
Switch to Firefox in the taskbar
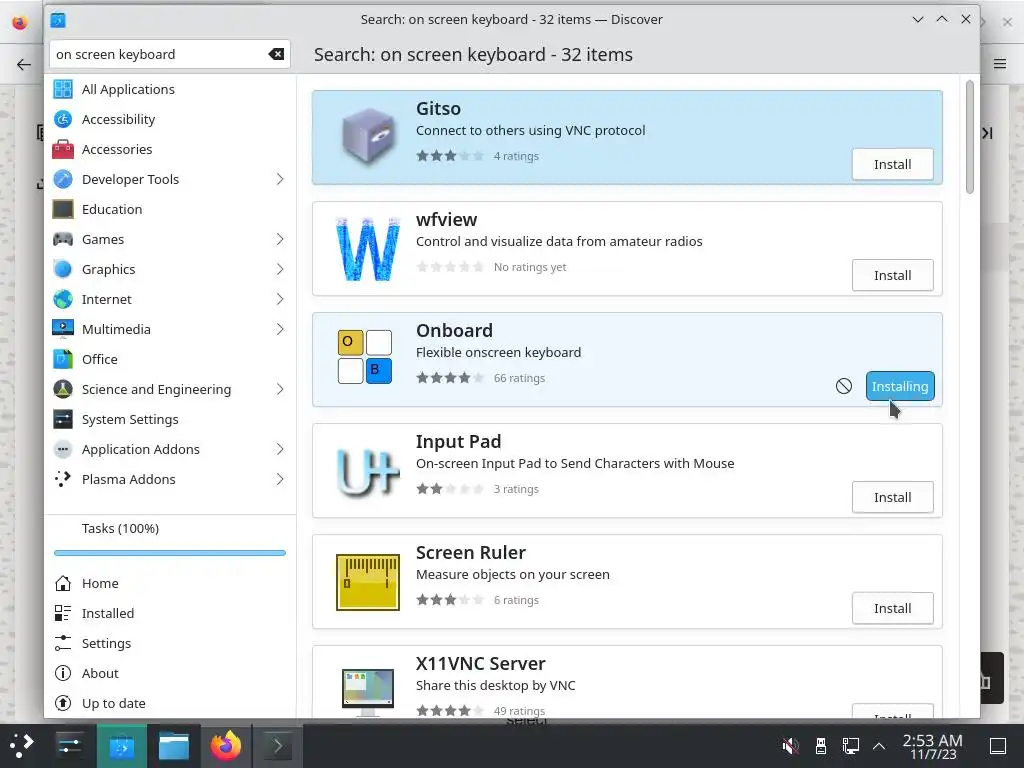226,745
